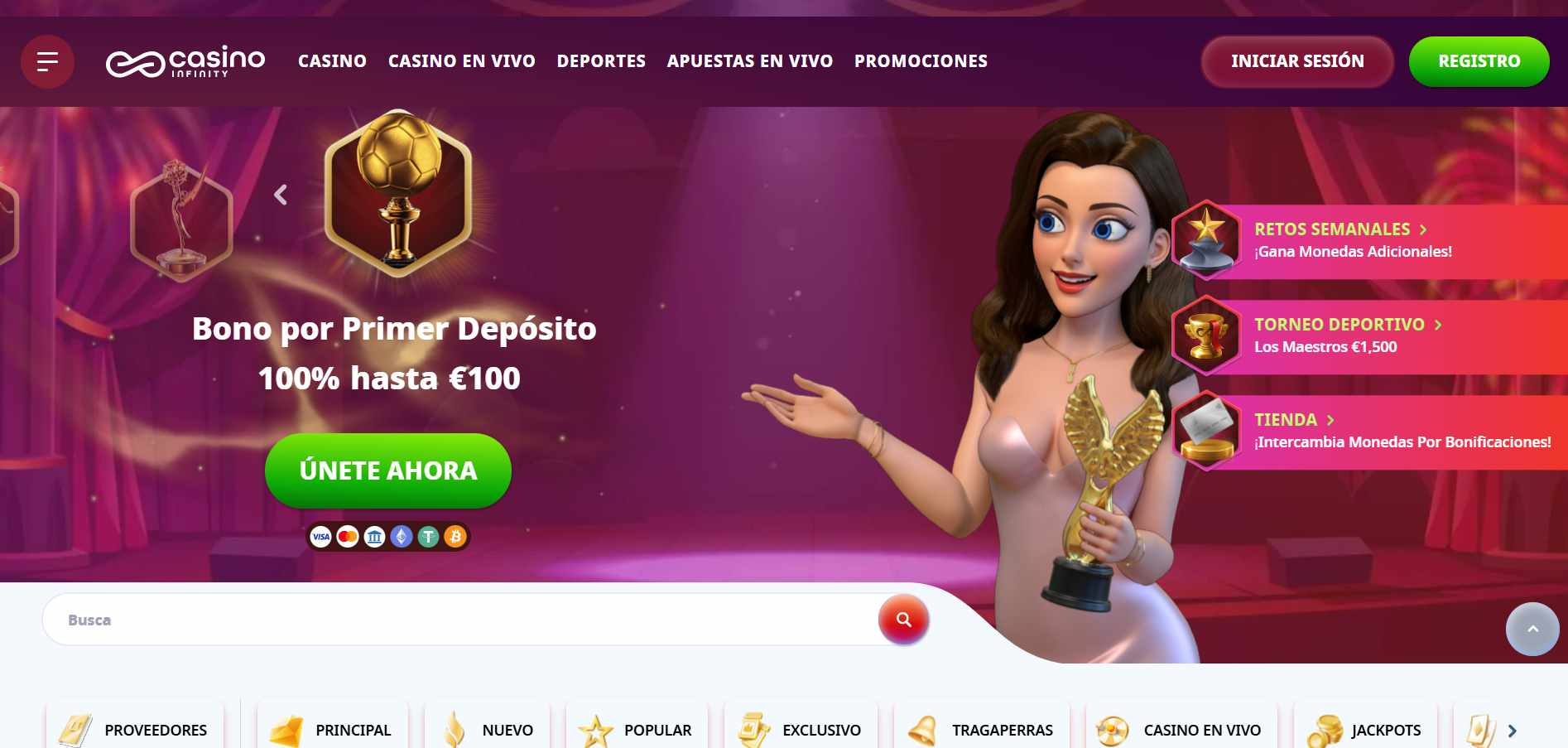Click the Tienda card-and-coin icon
This screenshot has width=1568, height=748.
point(1207,431)
